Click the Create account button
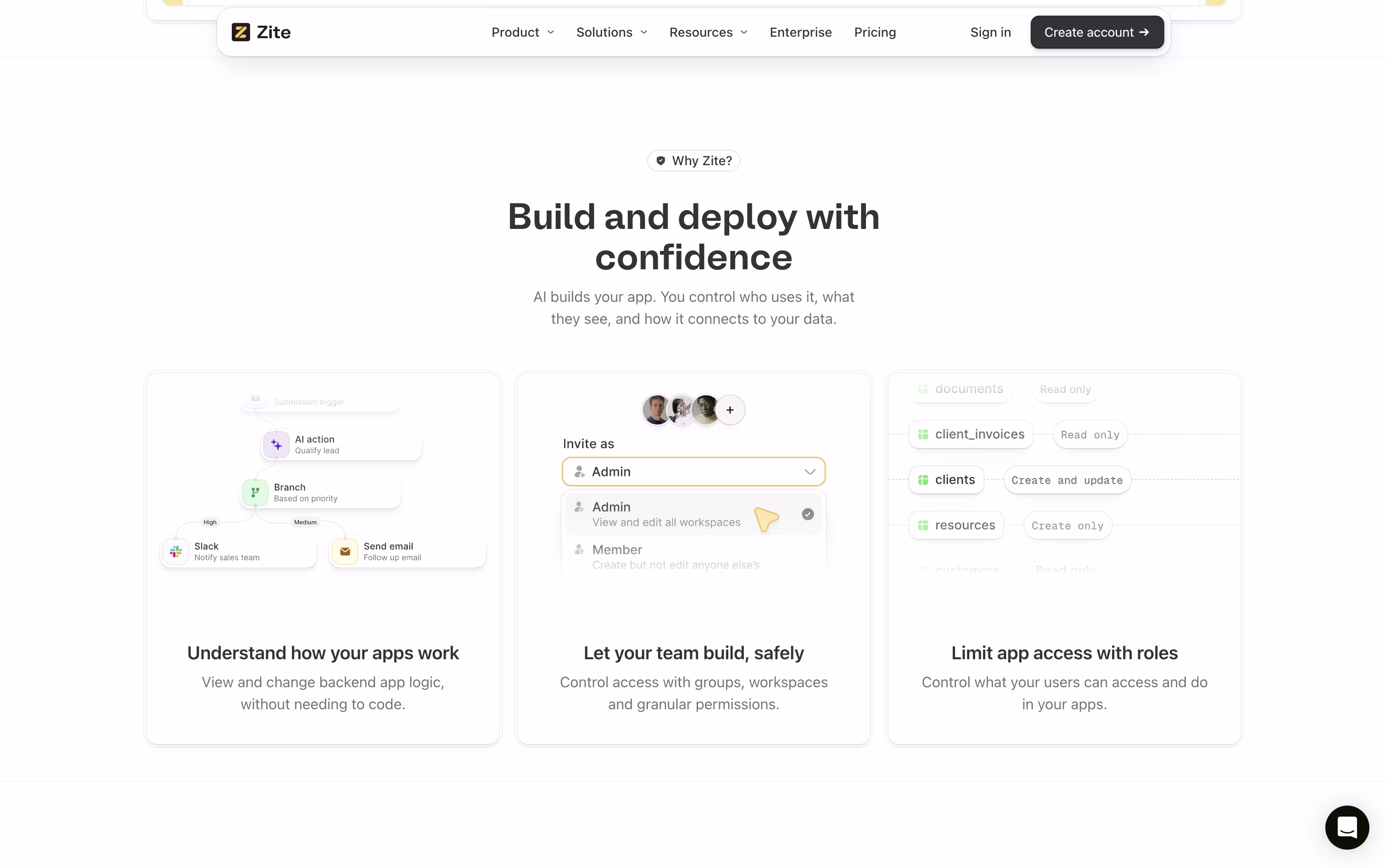 (x=1097, y=32)
